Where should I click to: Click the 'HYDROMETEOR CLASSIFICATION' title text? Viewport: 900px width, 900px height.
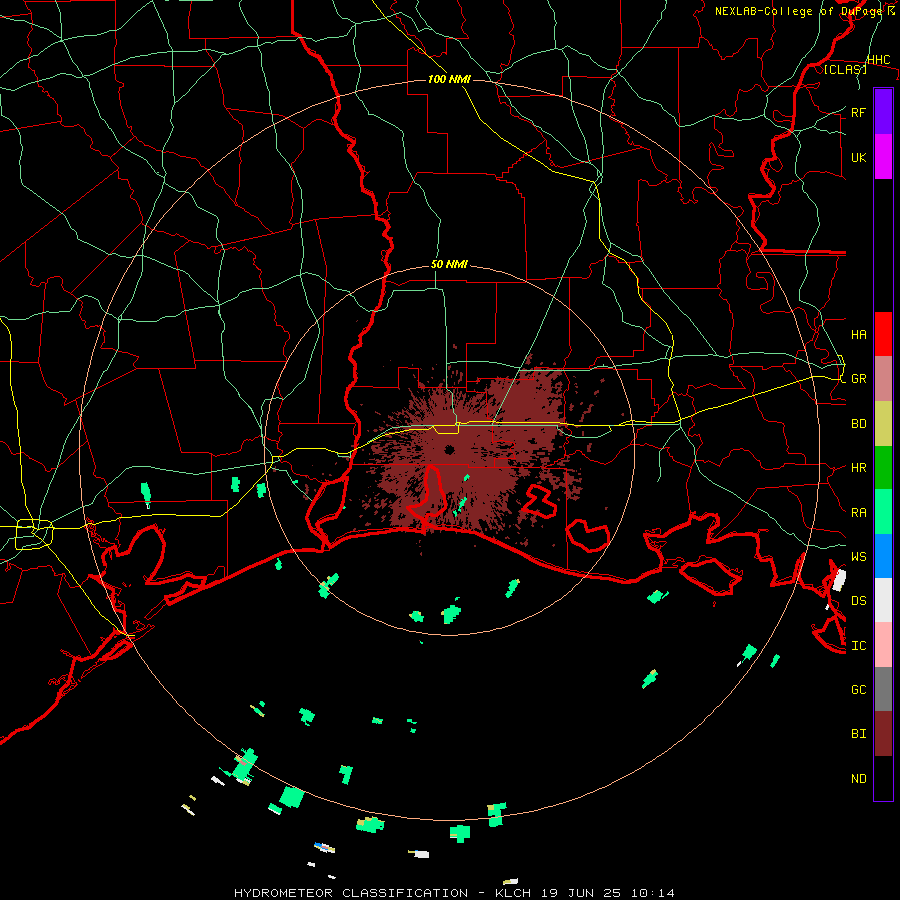click(x=351, y=893)
